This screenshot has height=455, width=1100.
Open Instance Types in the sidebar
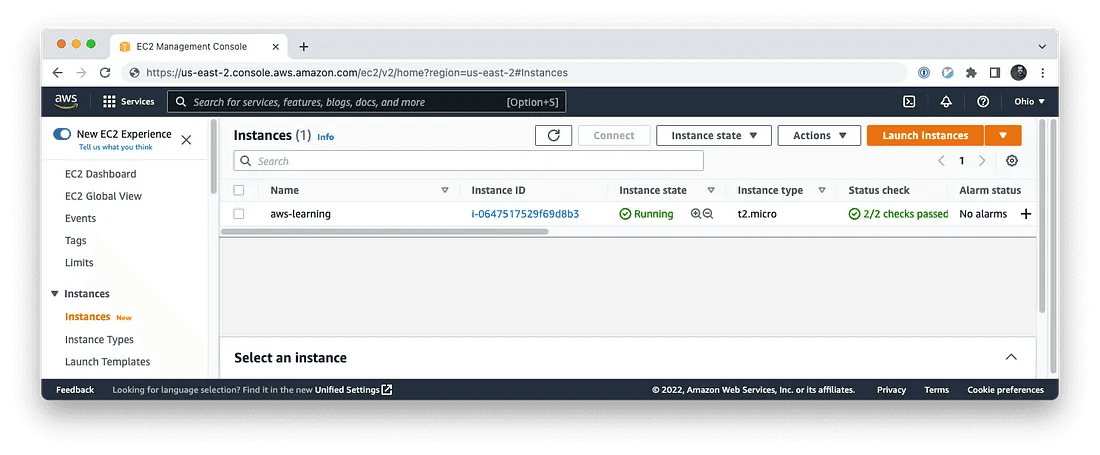(99, 339)
